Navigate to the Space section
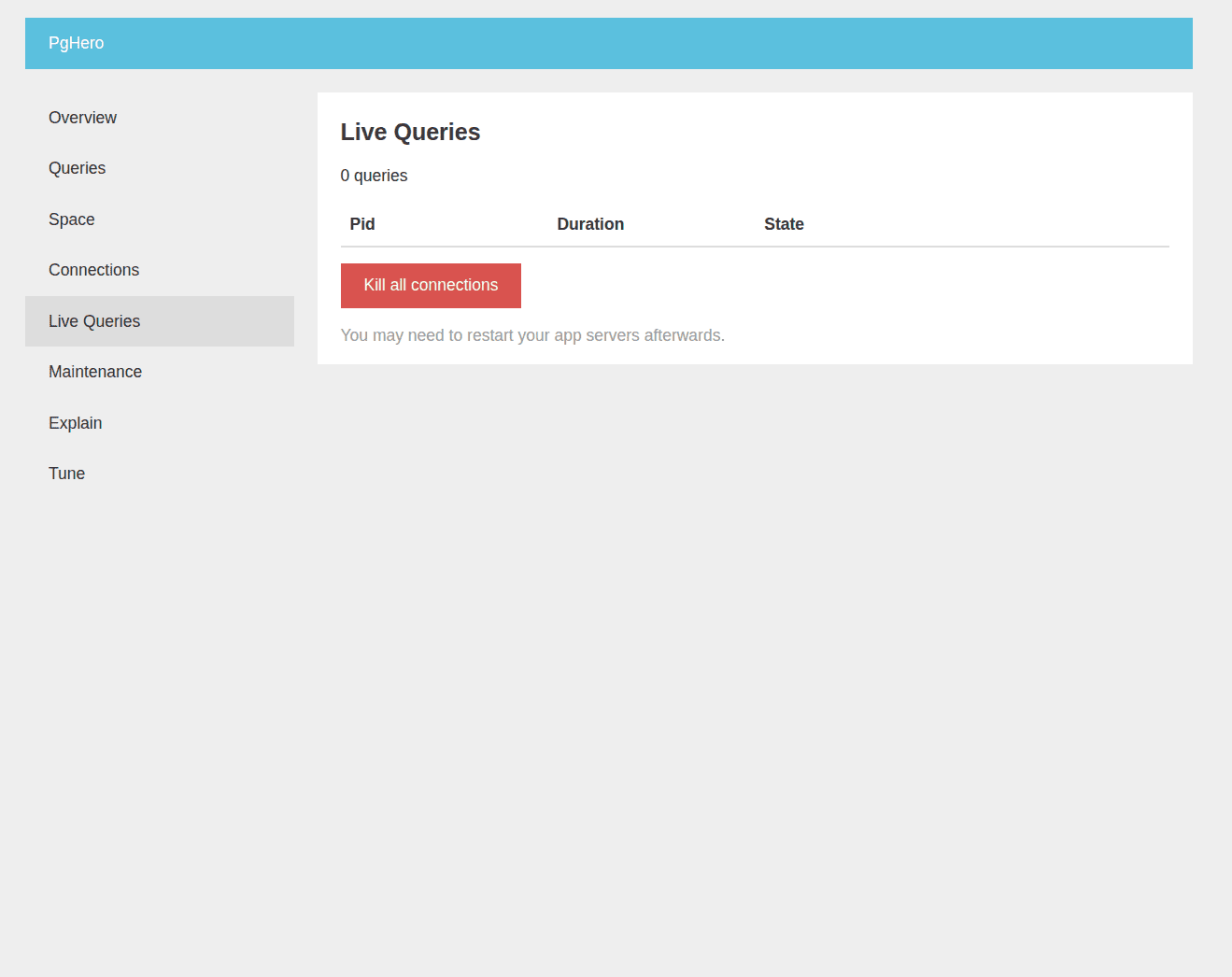The height and width of the screenshot is (977, 1232). pos(71,219)
